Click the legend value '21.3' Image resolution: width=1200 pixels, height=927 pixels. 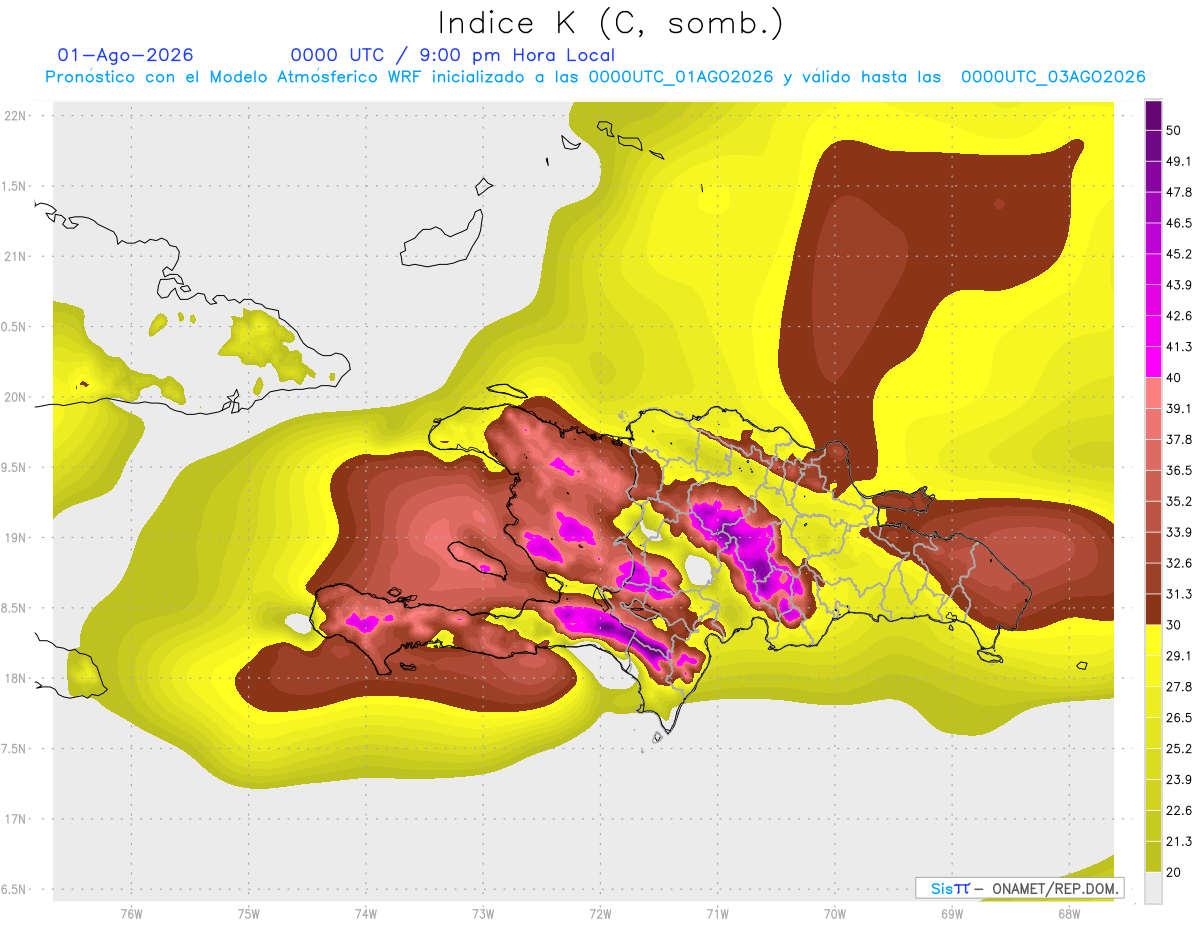1179,841
